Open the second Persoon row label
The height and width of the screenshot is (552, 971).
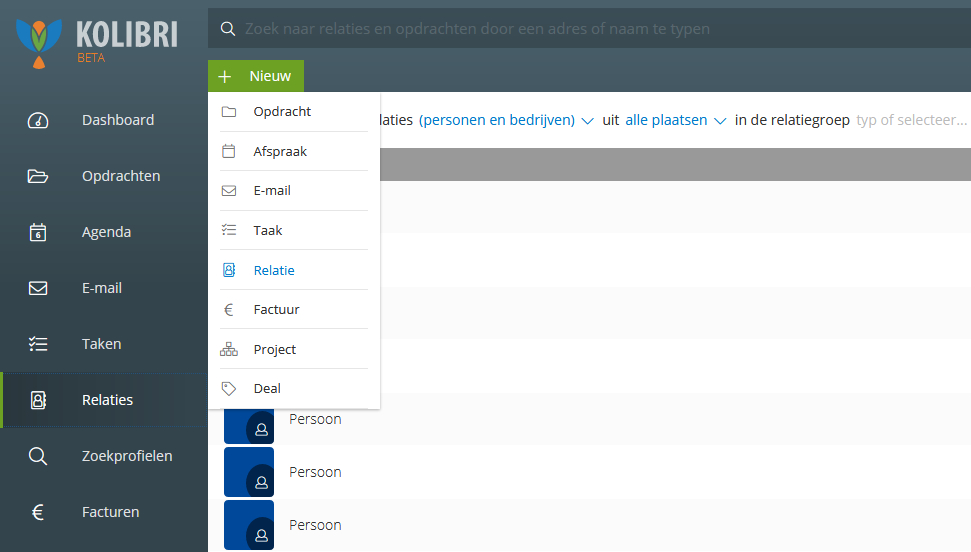[315, 472]
